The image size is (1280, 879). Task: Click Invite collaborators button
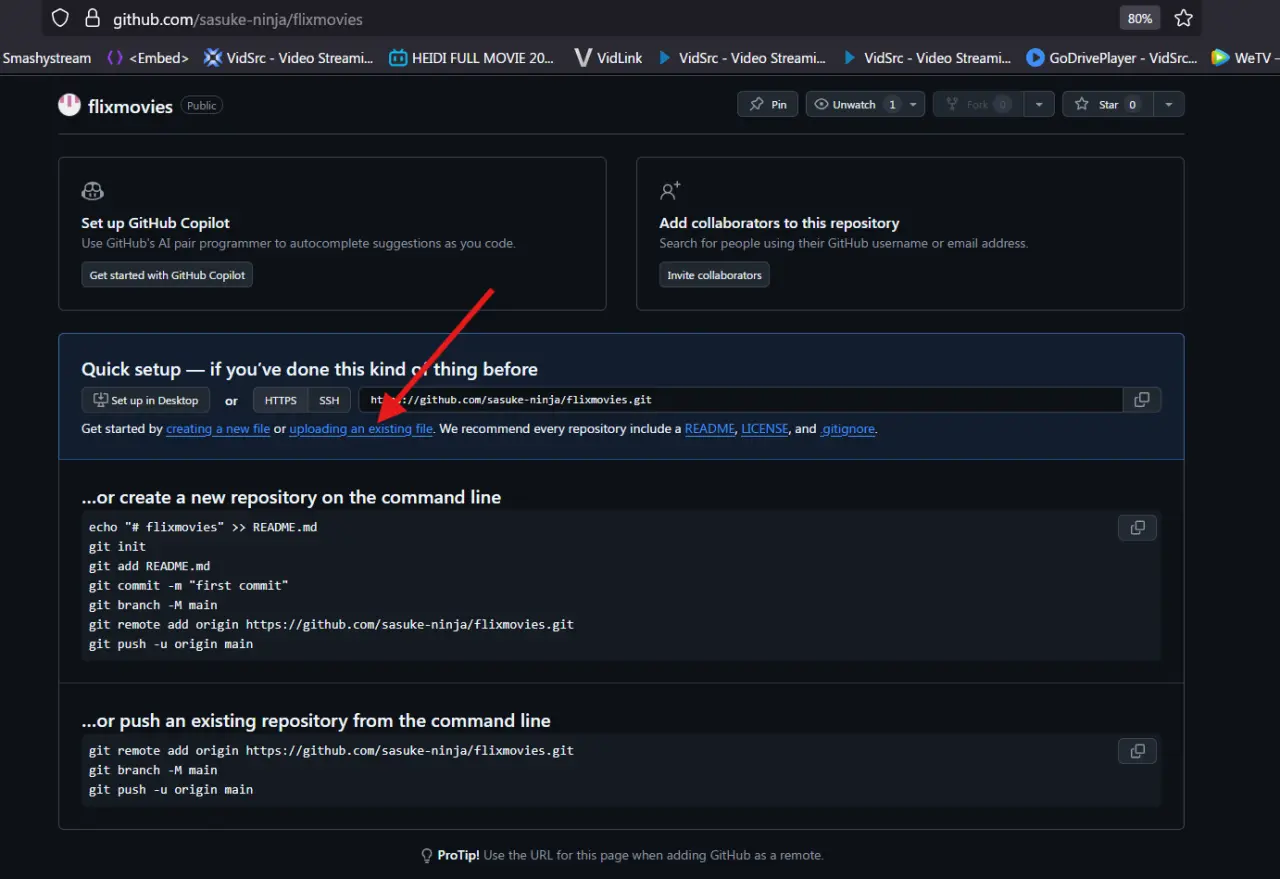pyautogui.click(x=714, y=275)
